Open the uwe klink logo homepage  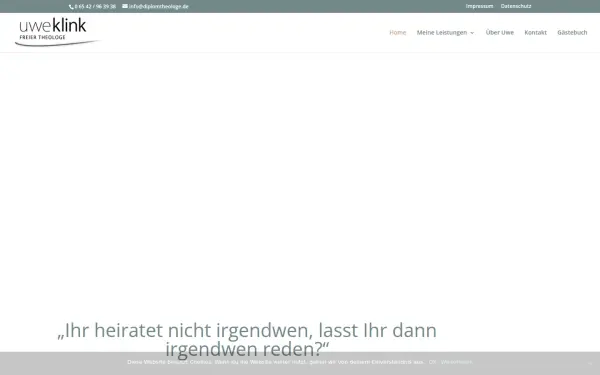click(57, 32)
